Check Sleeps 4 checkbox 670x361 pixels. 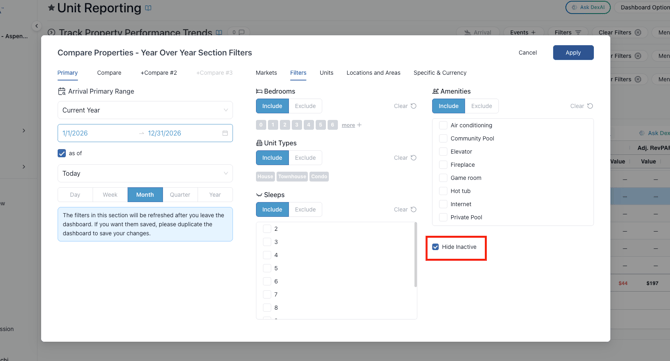coord(267,255)
